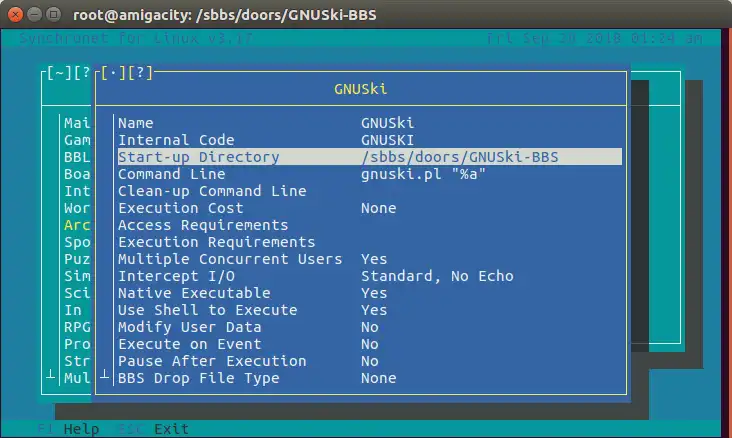This screenshot has width=732, height=438.
Task: Click the [~] control of the background menu
Action: [59, 73]
